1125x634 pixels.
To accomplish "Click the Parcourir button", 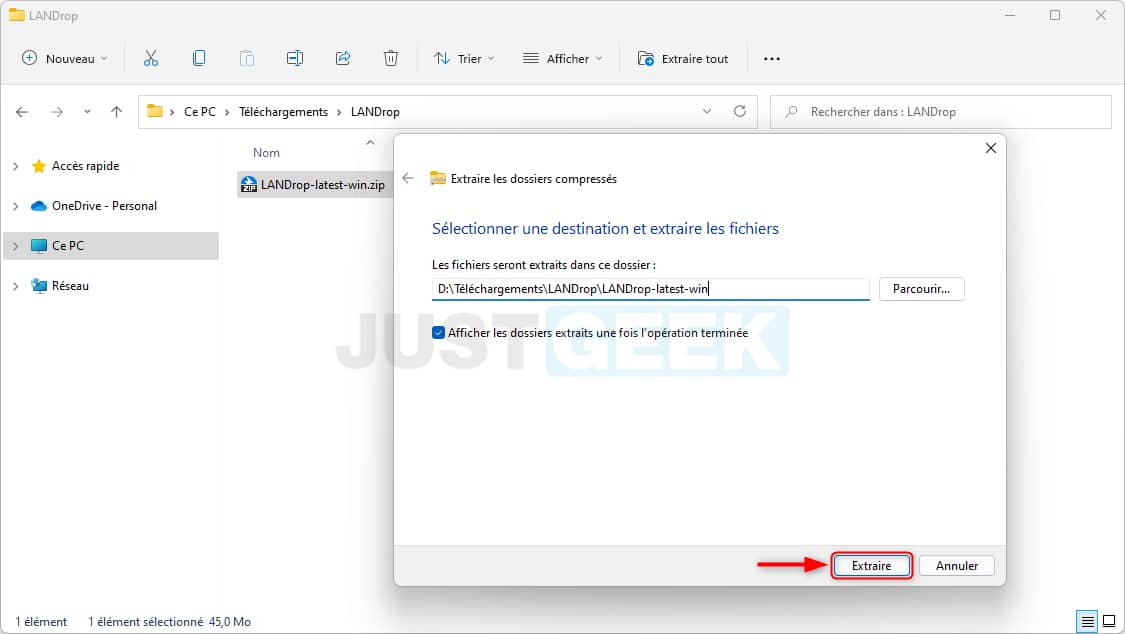I will (921, 289).
